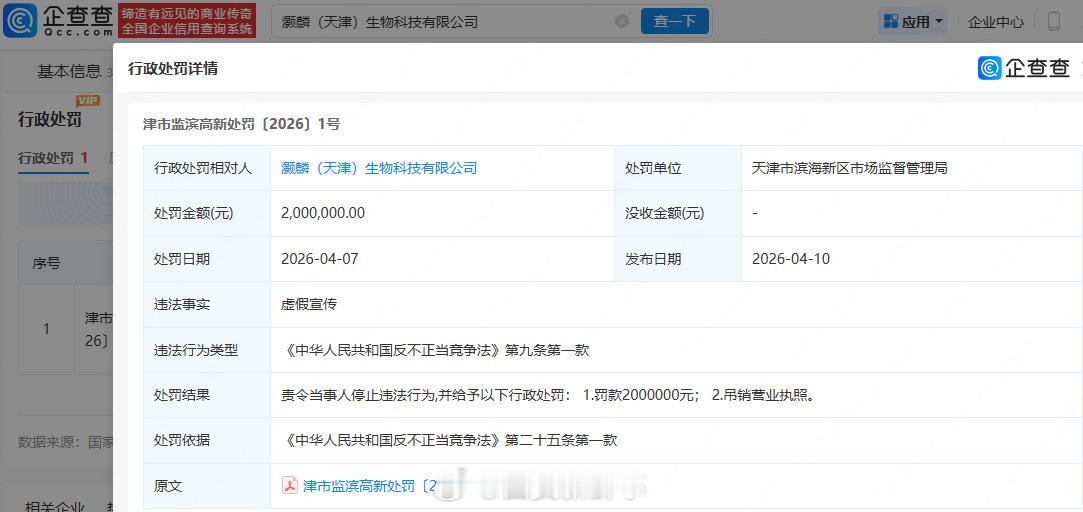The width and height of the screenshot is (1083, 512).
Task: Open the mobile phone icon in header
Action: click(1054, 21)
